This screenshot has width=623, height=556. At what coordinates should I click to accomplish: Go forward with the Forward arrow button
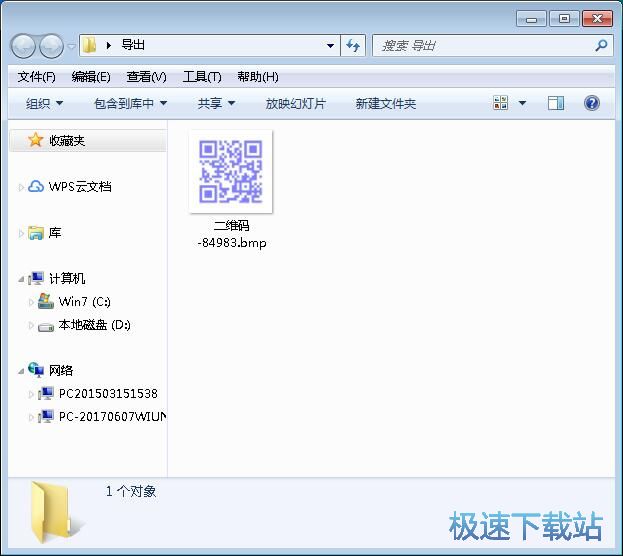click(x=51, y=46)
